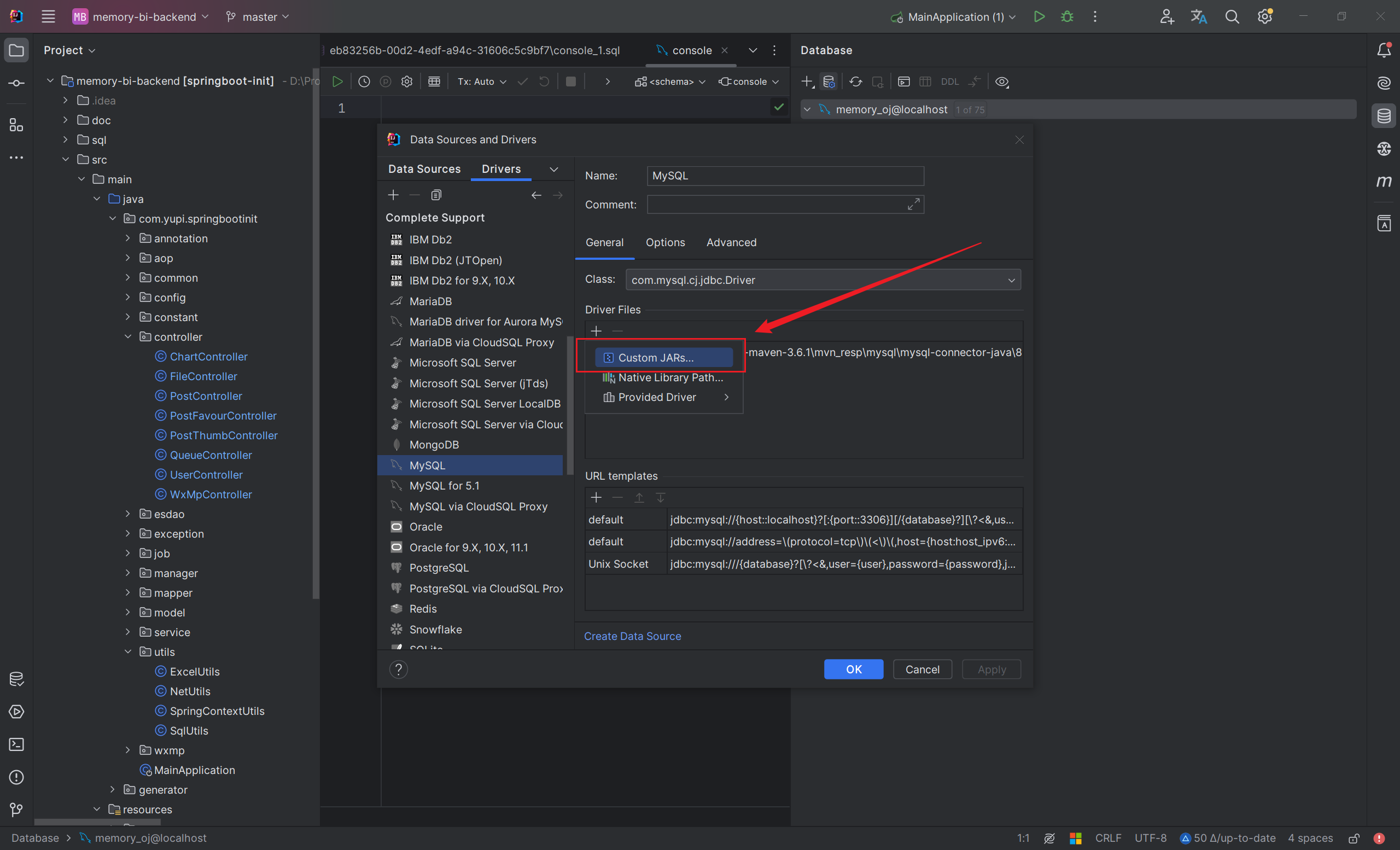Select the General tab in driver settings
The height and width of the screenshot is (850, 1400).
coord(604,242)
